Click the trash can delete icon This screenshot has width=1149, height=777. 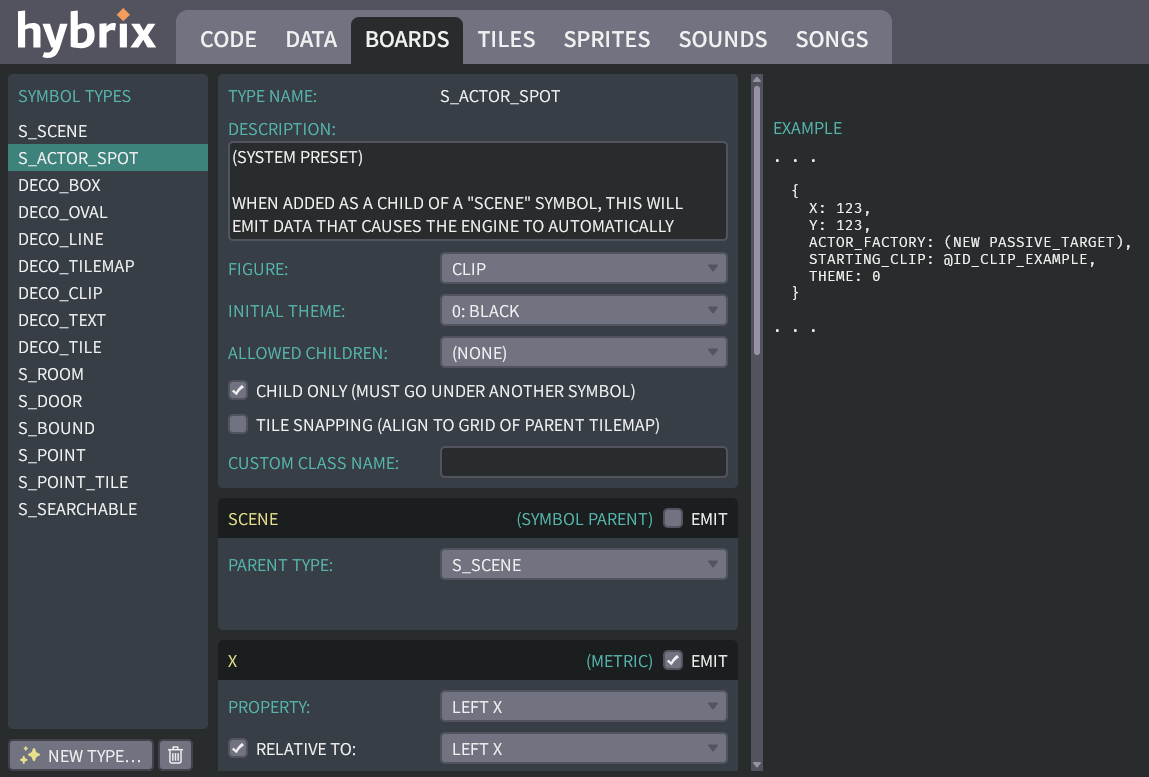click(175, 755)
